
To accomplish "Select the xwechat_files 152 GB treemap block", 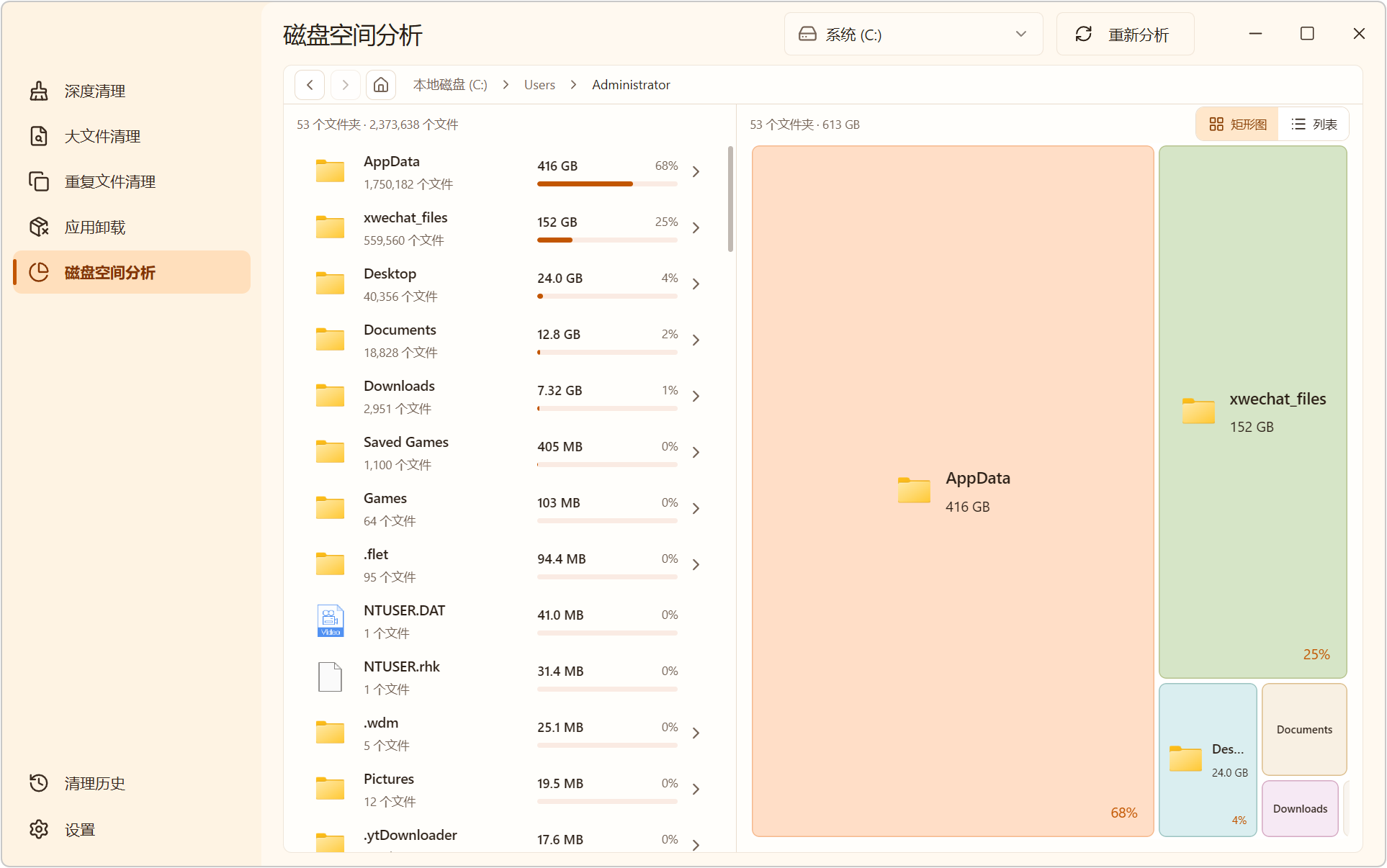I will (x=1252, y=412).
